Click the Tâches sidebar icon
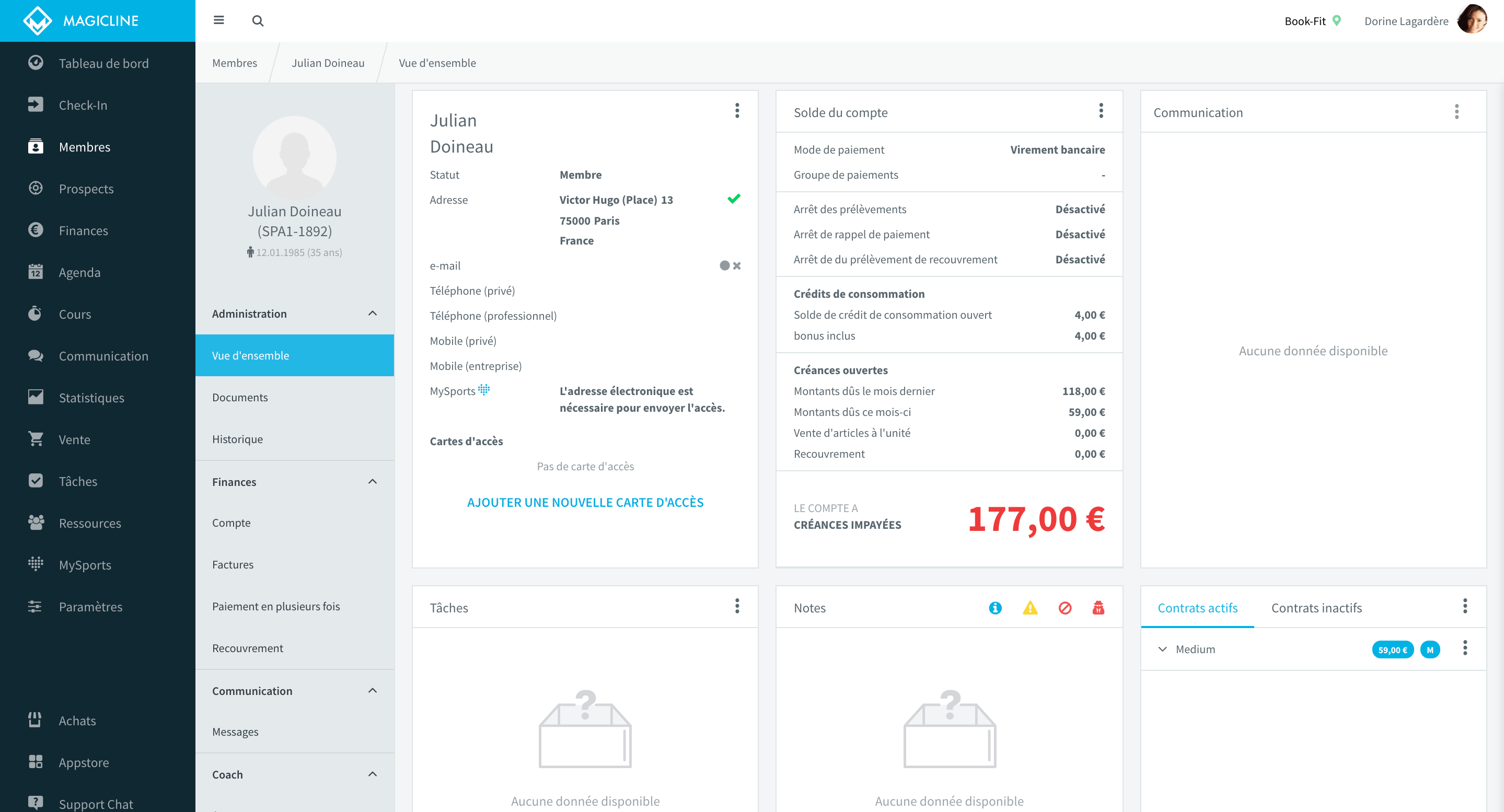Viewport: 1504px width, 812px height. (x=35, y=481)
